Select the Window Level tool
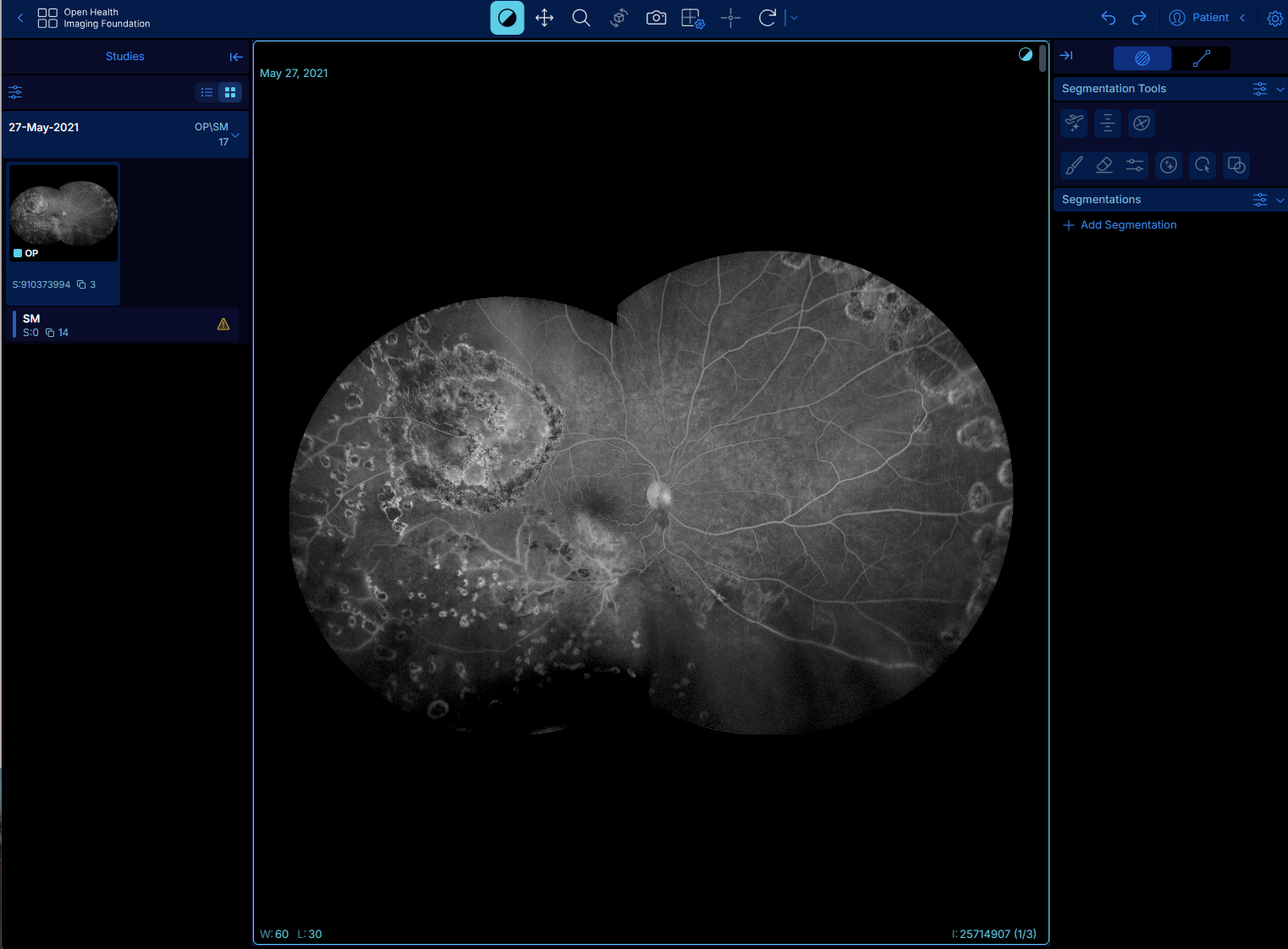Viewport: 1288px width, 949px height. [x=507, y=18]
